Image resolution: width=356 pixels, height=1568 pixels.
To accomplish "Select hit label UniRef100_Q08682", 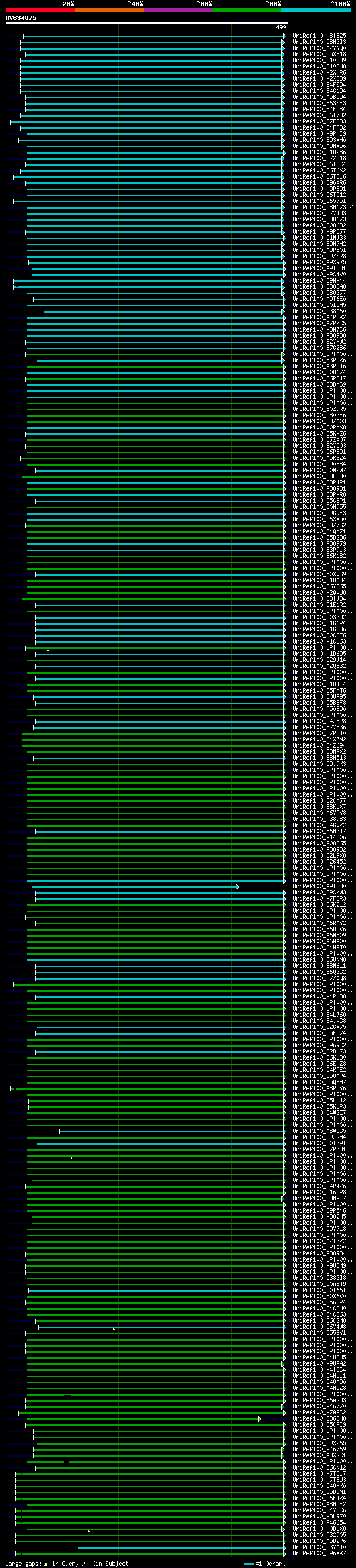I will [x=319, y=225].
